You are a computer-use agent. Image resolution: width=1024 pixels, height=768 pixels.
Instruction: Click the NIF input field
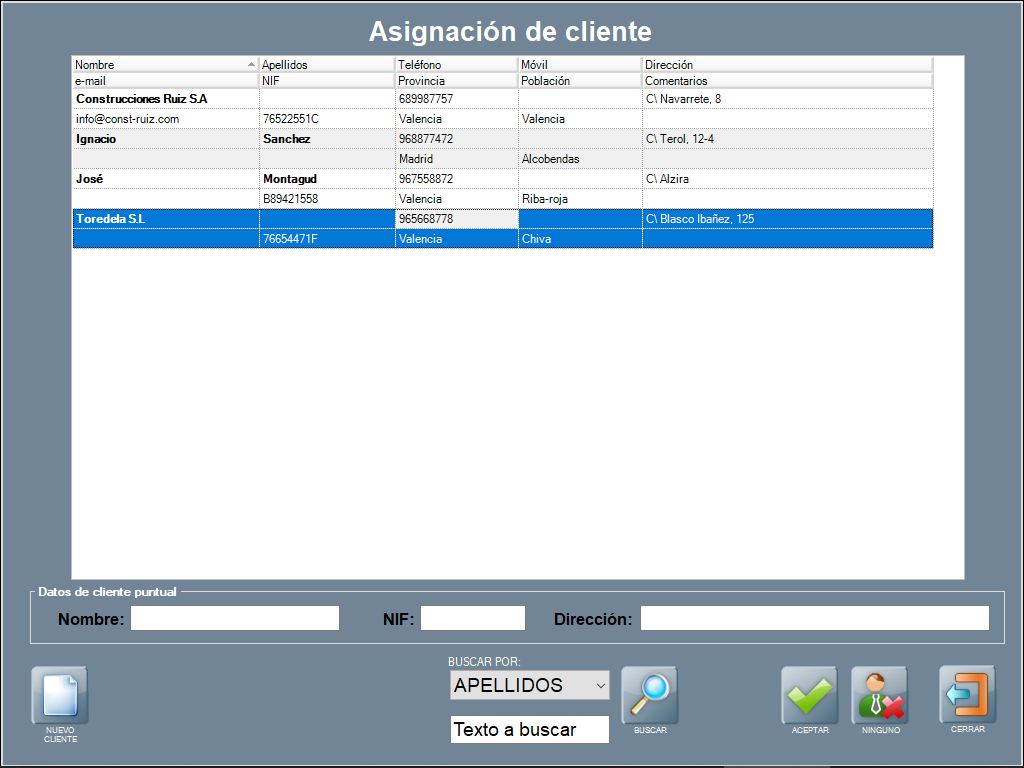coord(472,619)
